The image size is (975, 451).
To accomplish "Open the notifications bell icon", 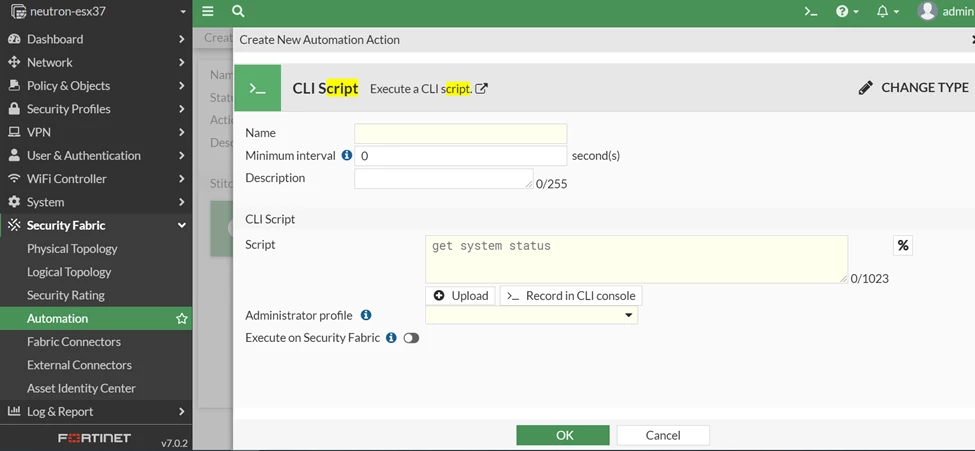I will (x=887, y=11).
